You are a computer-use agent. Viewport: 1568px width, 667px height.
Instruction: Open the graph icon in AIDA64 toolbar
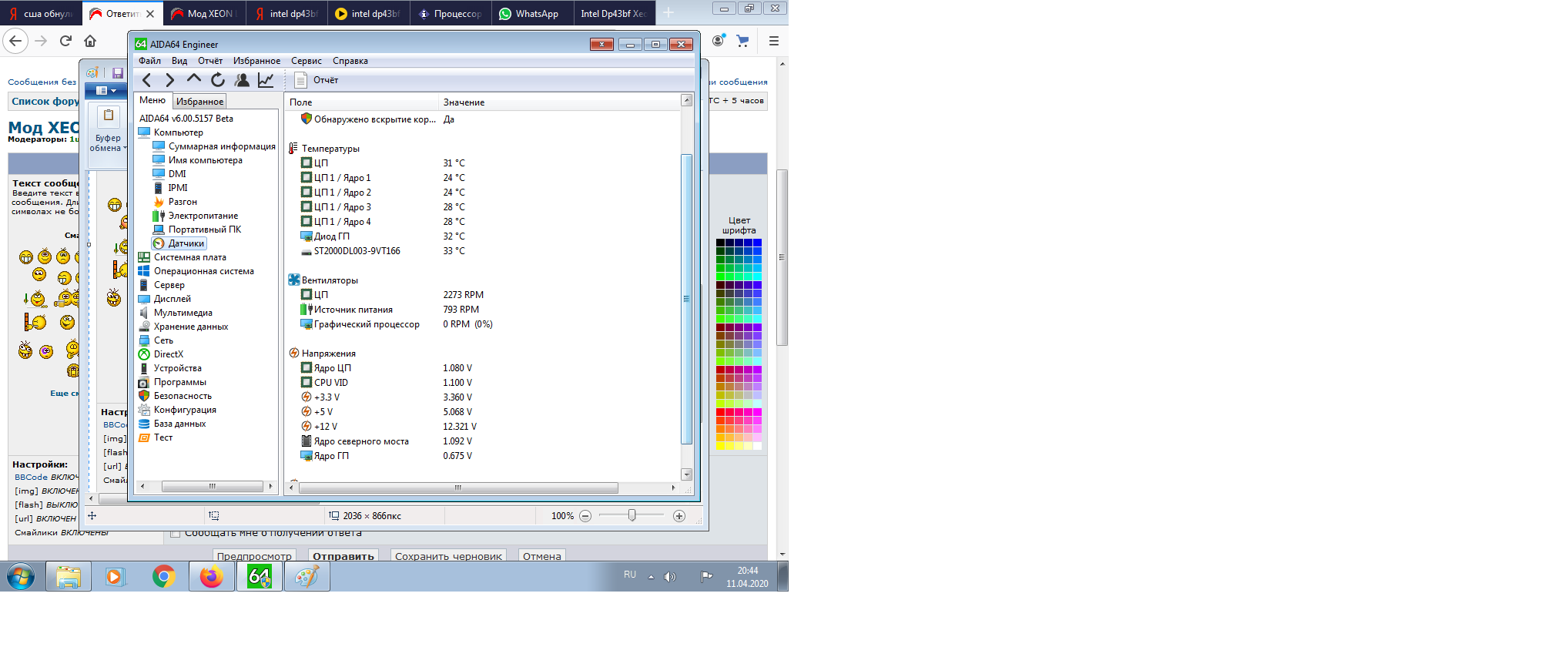[266, 80]
